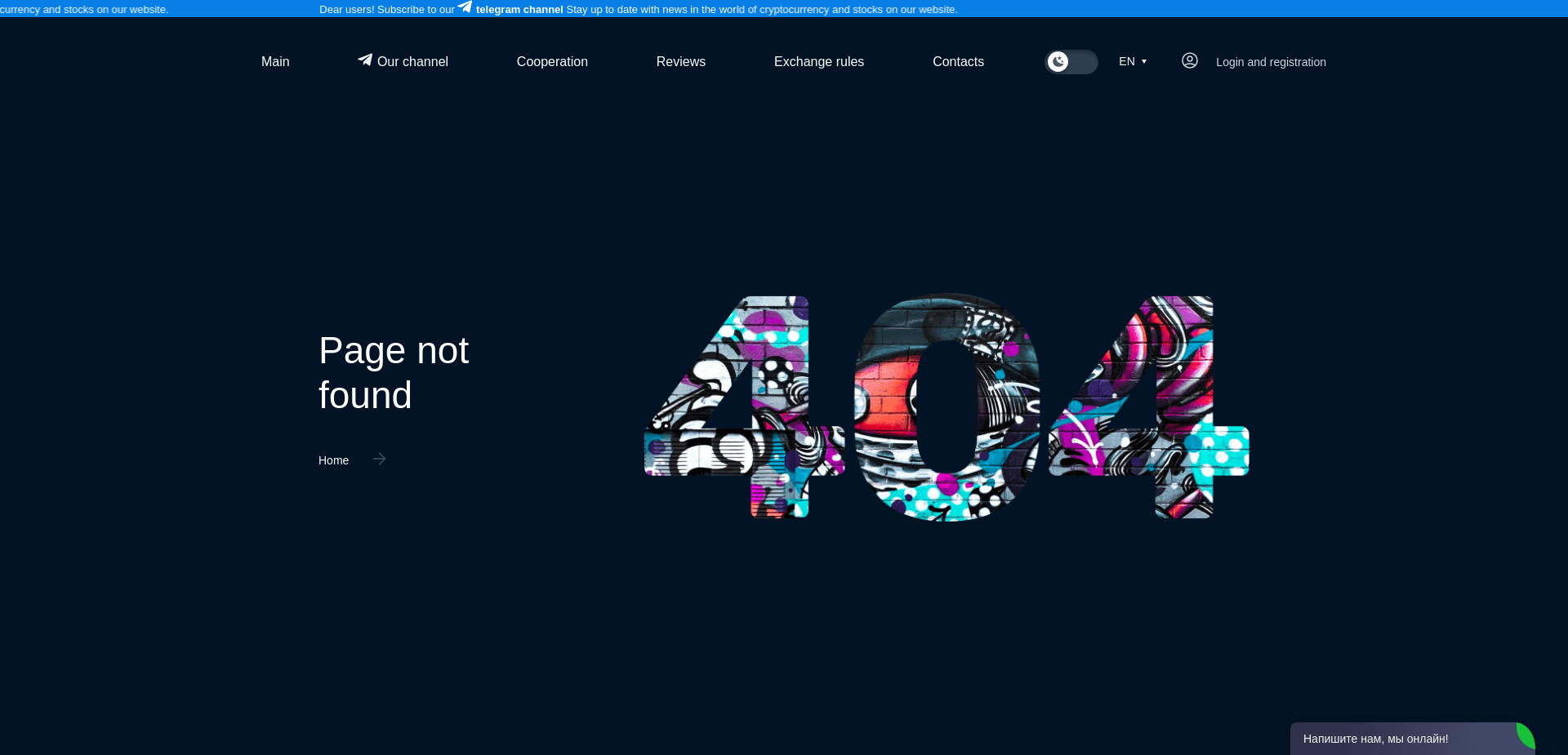Click the caret arrow next to EN
This screenshot has height=755, width=1568.
tap(1144, 61)
